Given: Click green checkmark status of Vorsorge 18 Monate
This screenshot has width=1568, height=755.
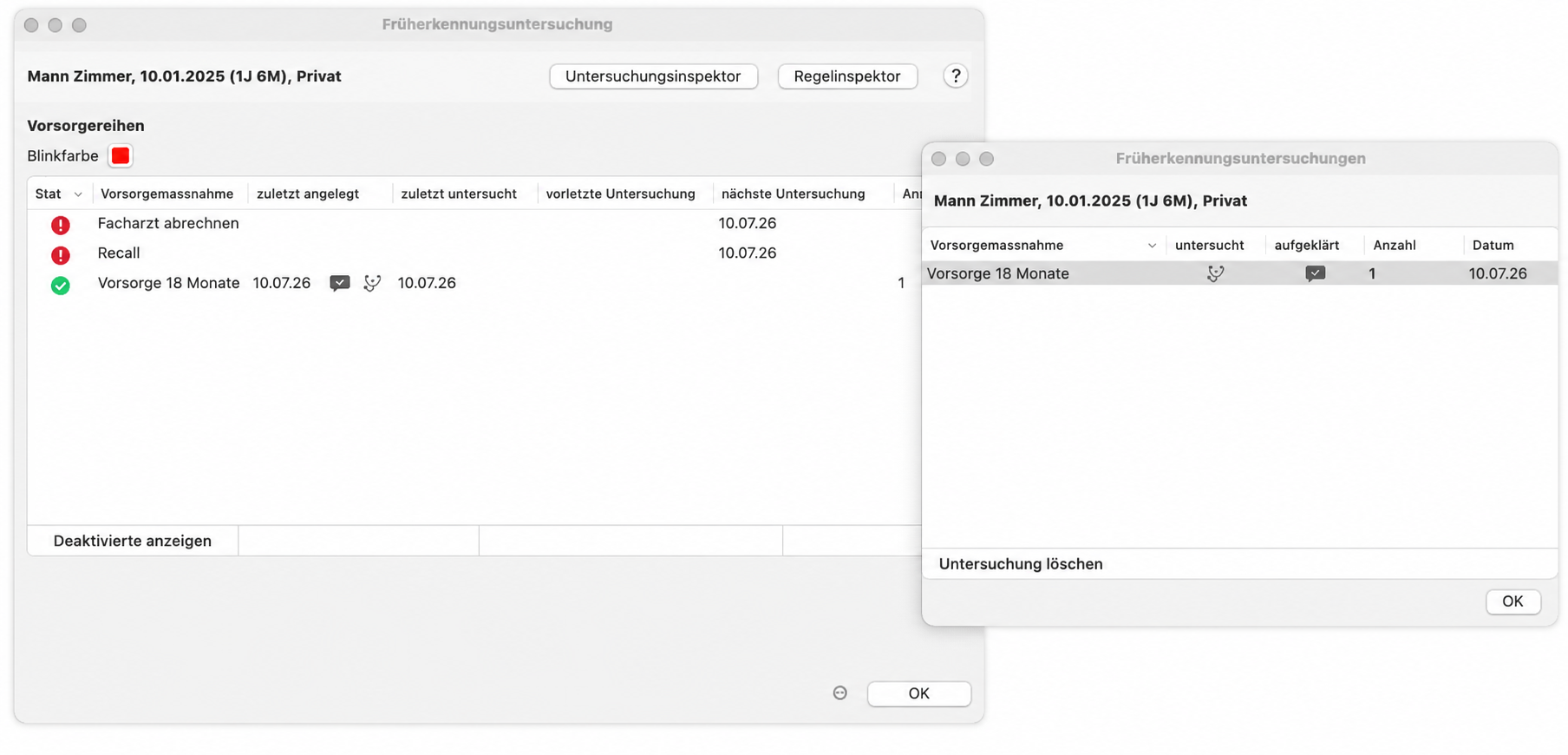Looking at the screenshot, I should coord(60,285).
